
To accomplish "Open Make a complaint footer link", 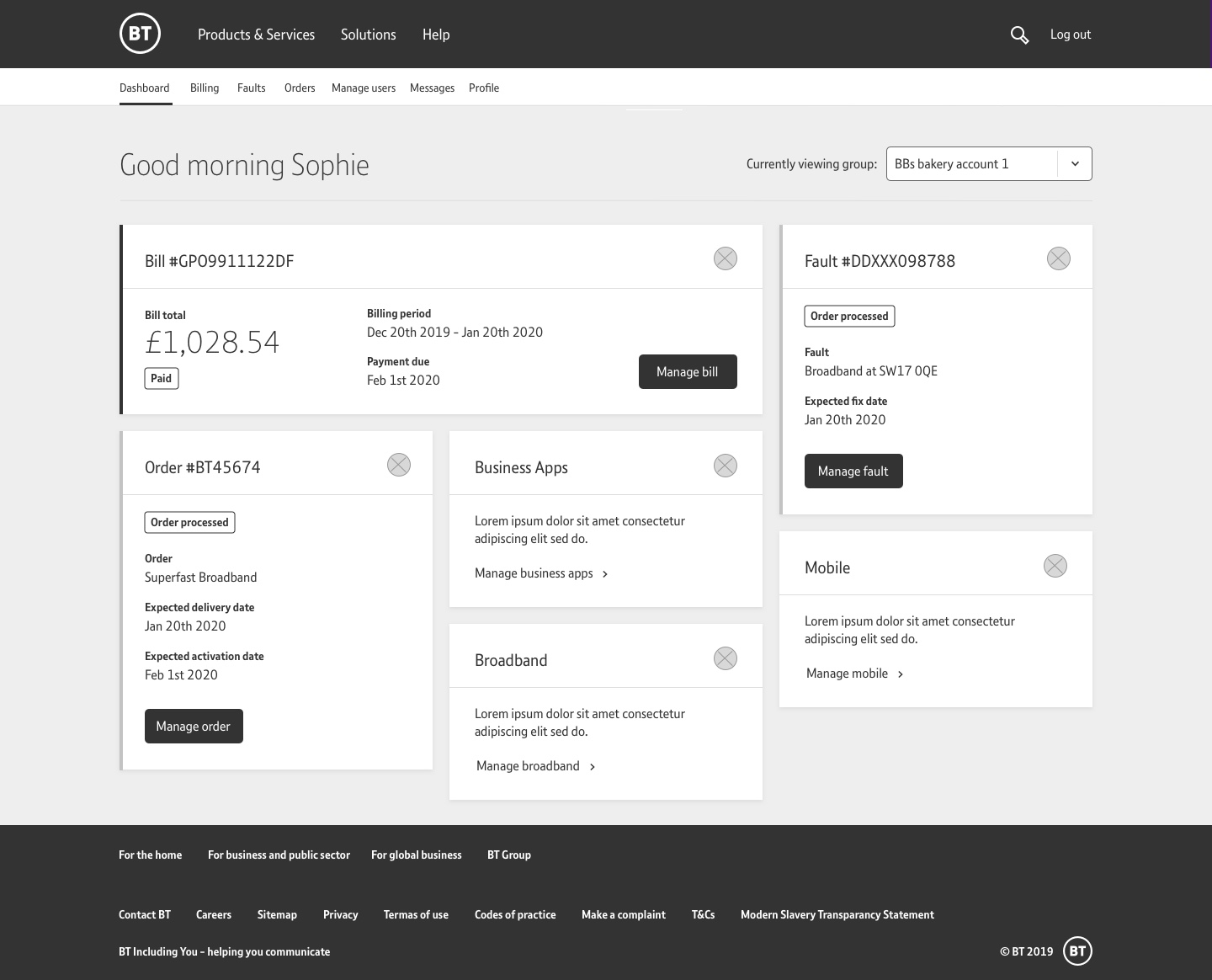I will [624, 914].
